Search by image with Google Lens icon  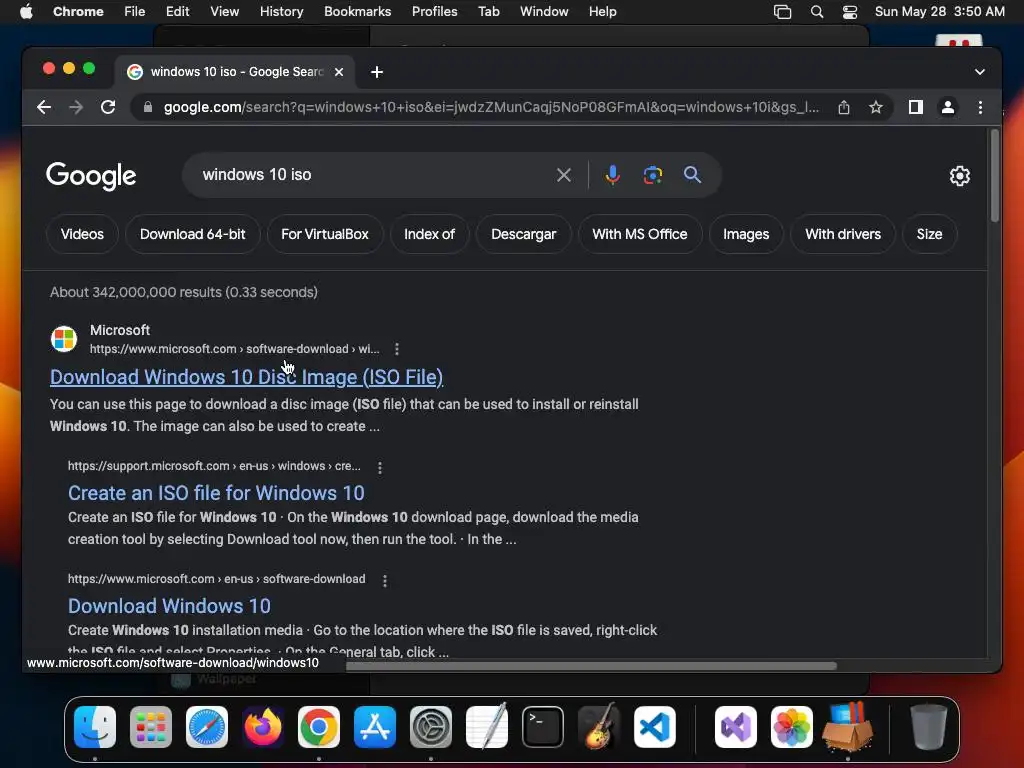[652, 175]
